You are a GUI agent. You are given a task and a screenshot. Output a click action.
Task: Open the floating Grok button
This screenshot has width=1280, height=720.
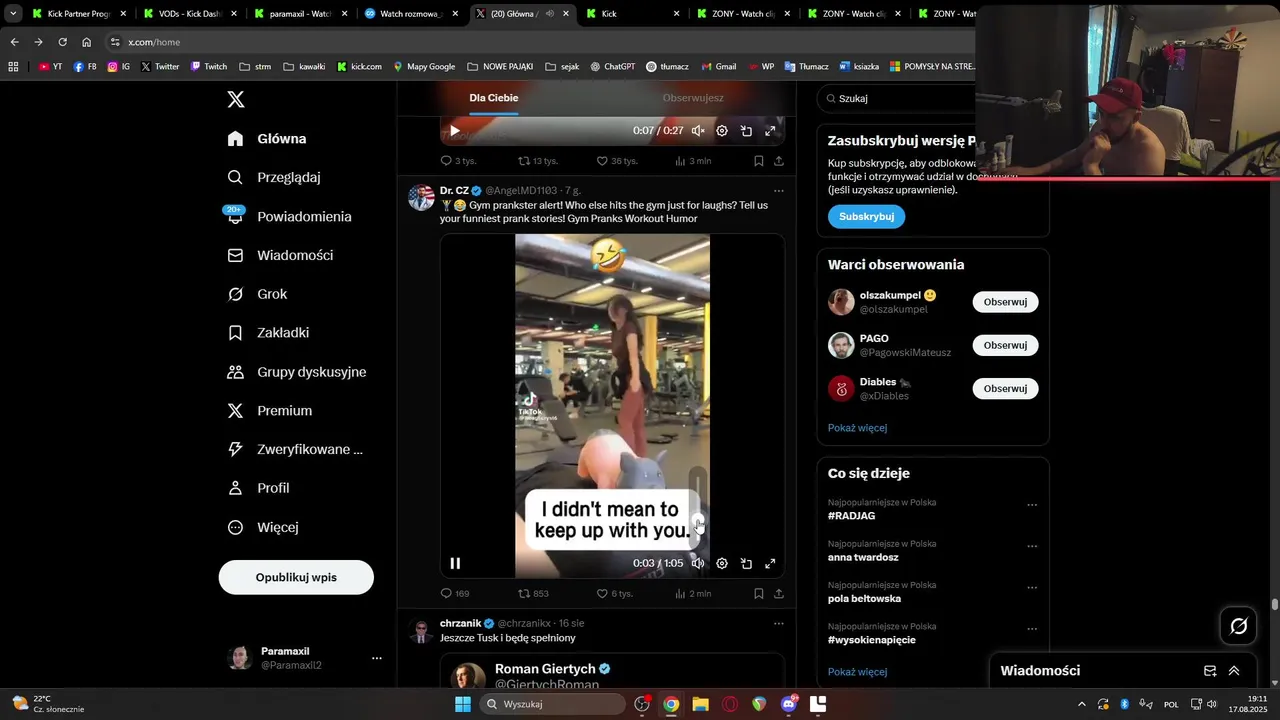[x=1238, y=626]
